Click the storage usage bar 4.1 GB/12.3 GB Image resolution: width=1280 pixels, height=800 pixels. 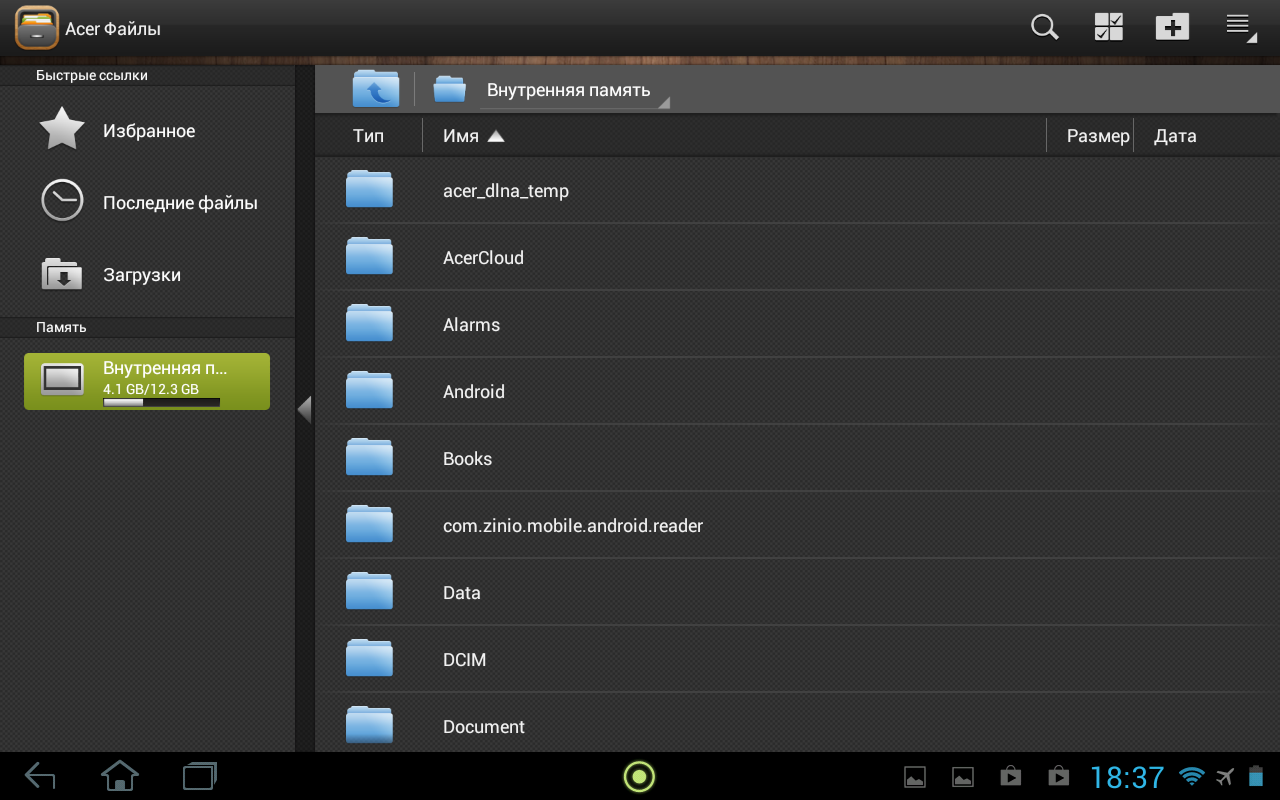tap(161, 402)
